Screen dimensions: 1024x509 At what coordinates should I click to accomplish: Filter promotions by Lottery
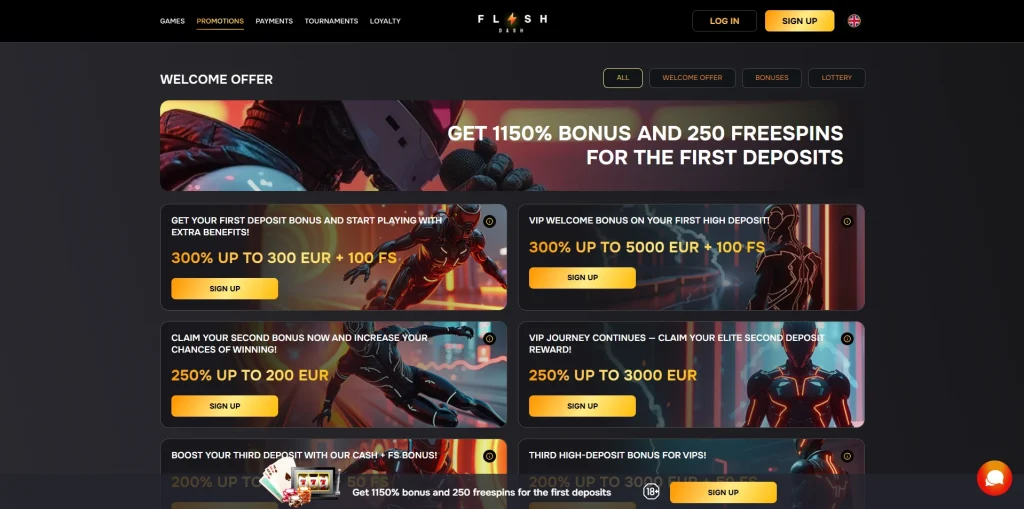click(x=837, y=78)
